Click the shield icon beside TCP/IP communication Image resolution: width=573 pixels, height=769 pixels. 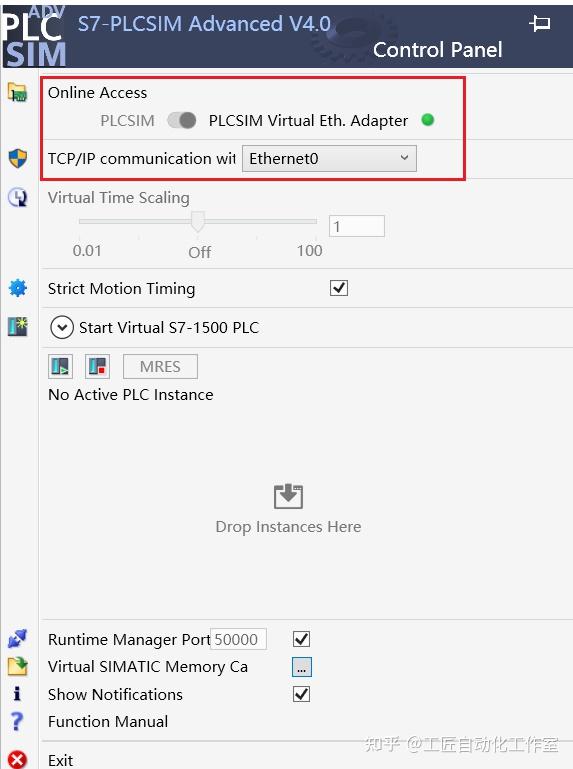18,158
